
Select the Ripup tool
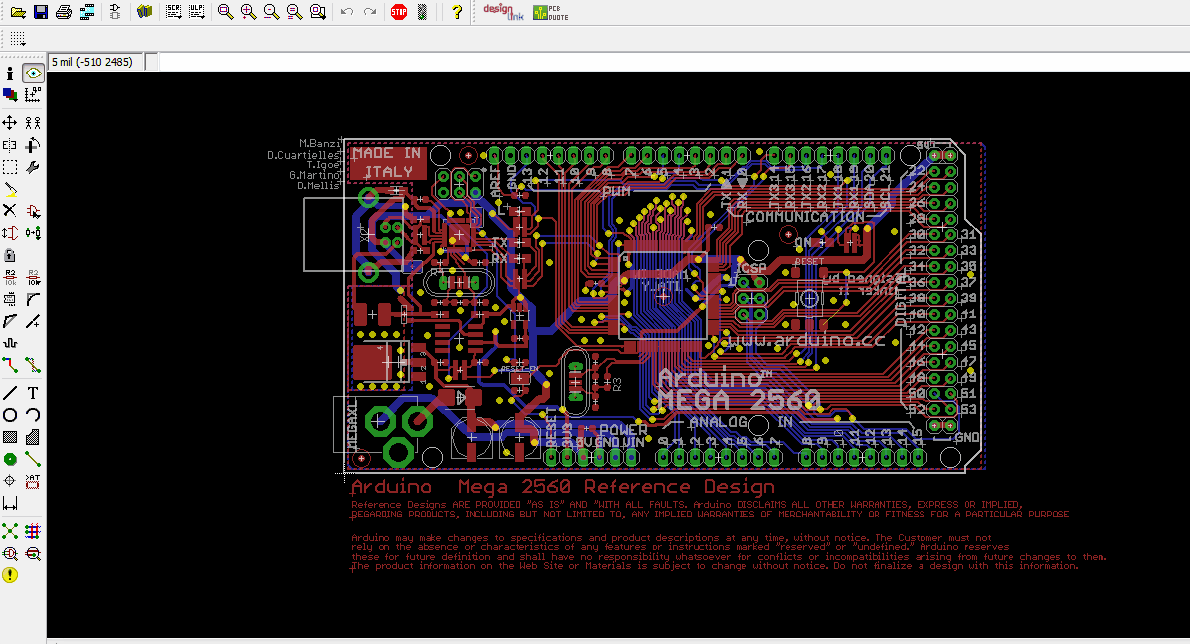coord(33,365)
